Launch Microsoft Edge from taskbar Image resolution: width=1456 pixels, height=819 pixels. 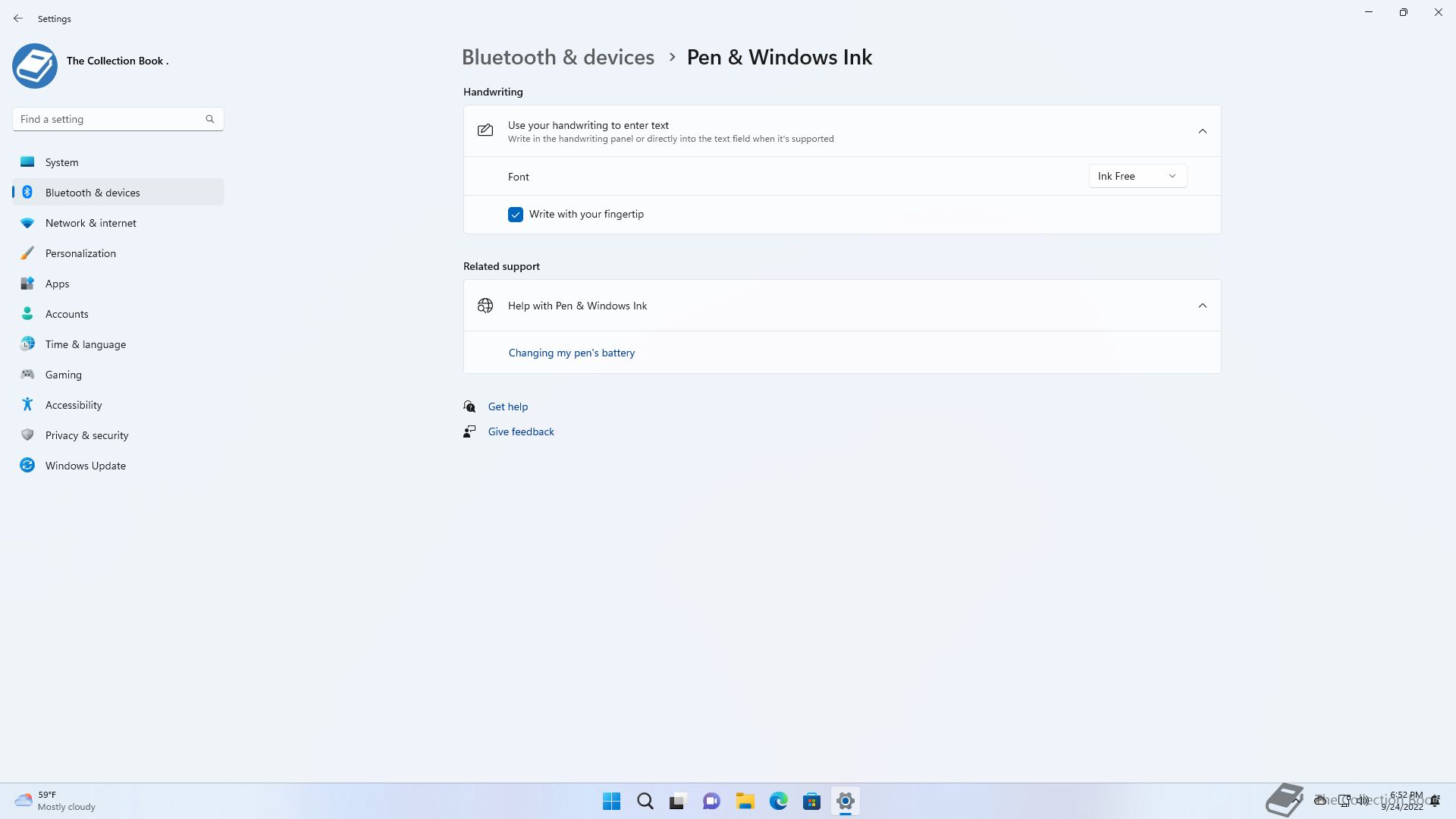[779, 801]
